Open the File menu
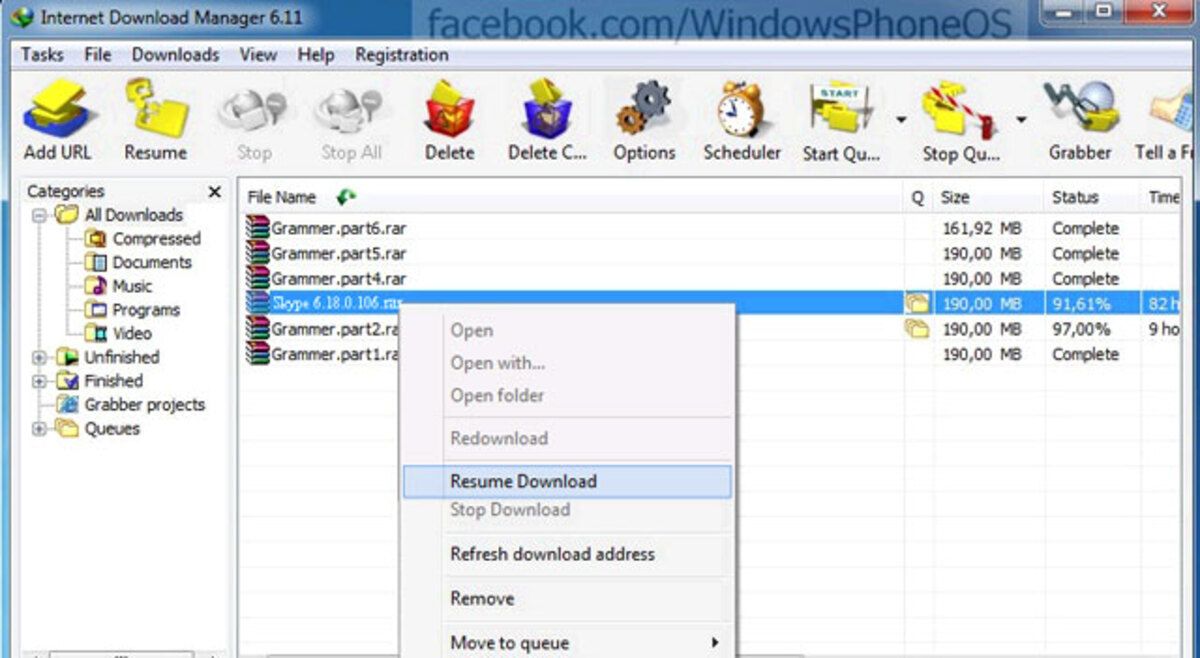Screen dimensions: 1200x658 98,55
